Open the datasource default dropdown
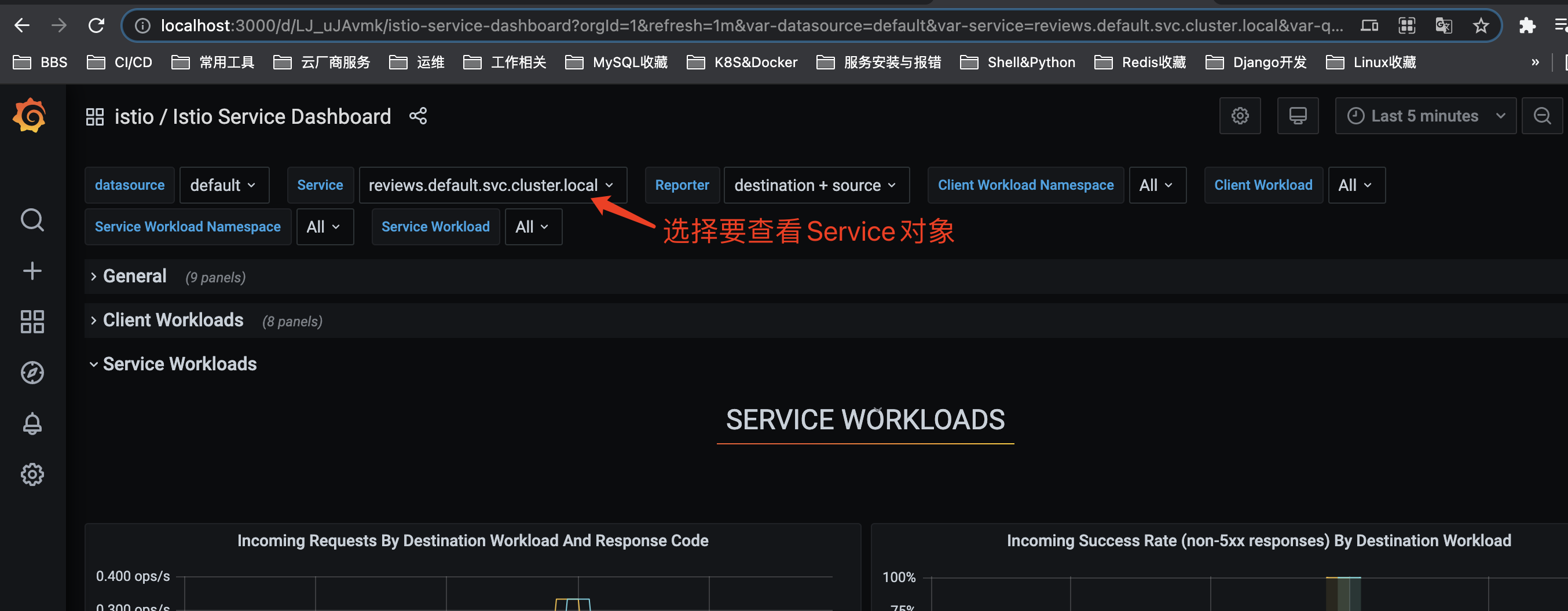 224,185
